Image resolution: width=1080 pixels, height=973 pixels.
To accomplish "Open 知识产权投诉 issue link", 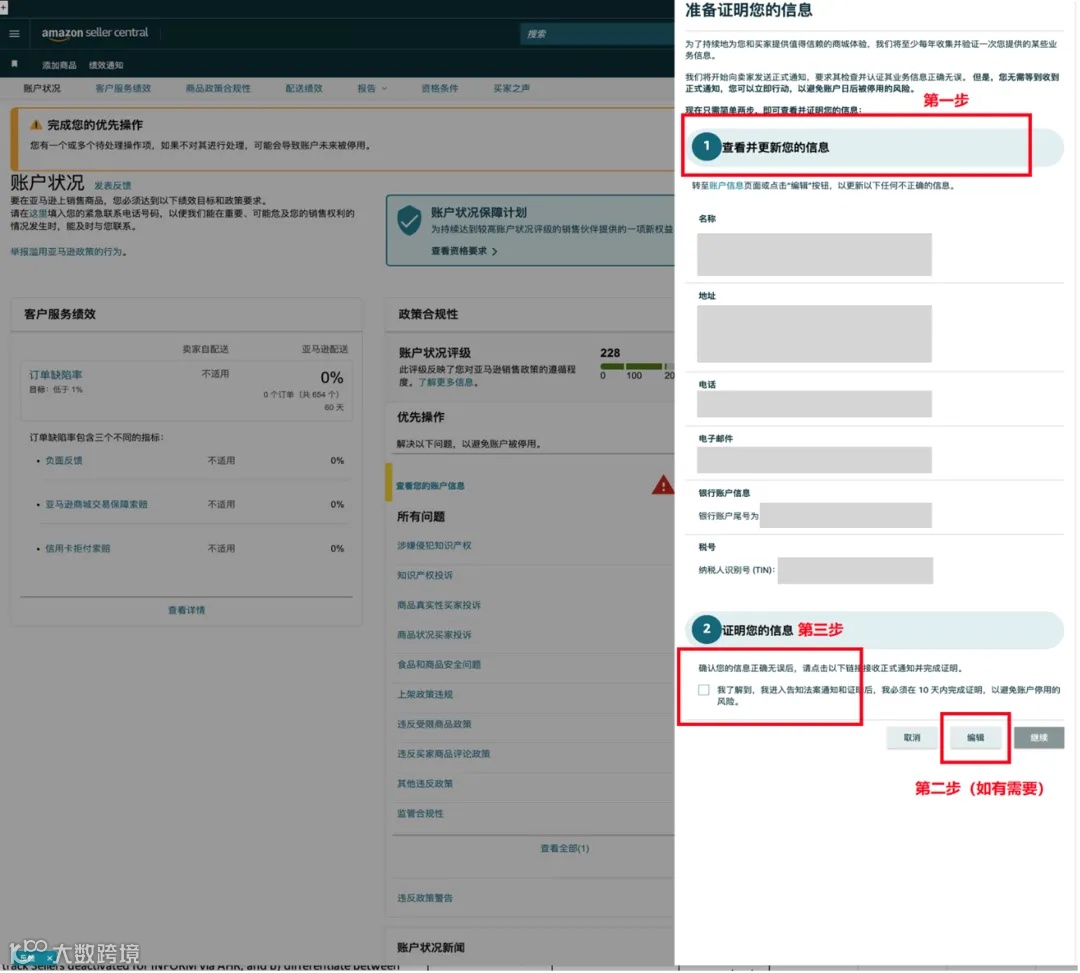I will 425,576.
